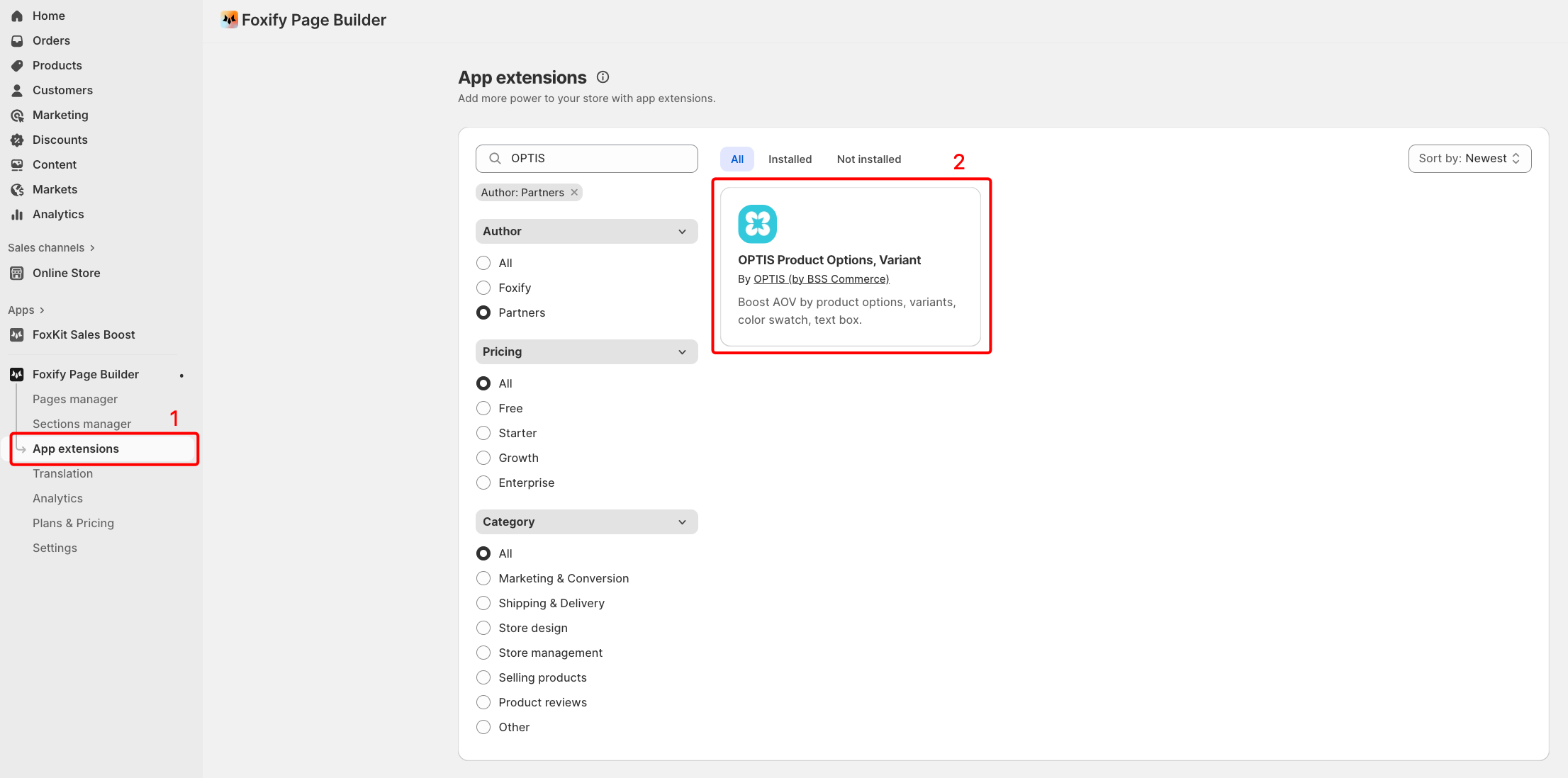Open Foxify Settings submenu item
The height and width of the screenshot is (778, 1568).
55,548
